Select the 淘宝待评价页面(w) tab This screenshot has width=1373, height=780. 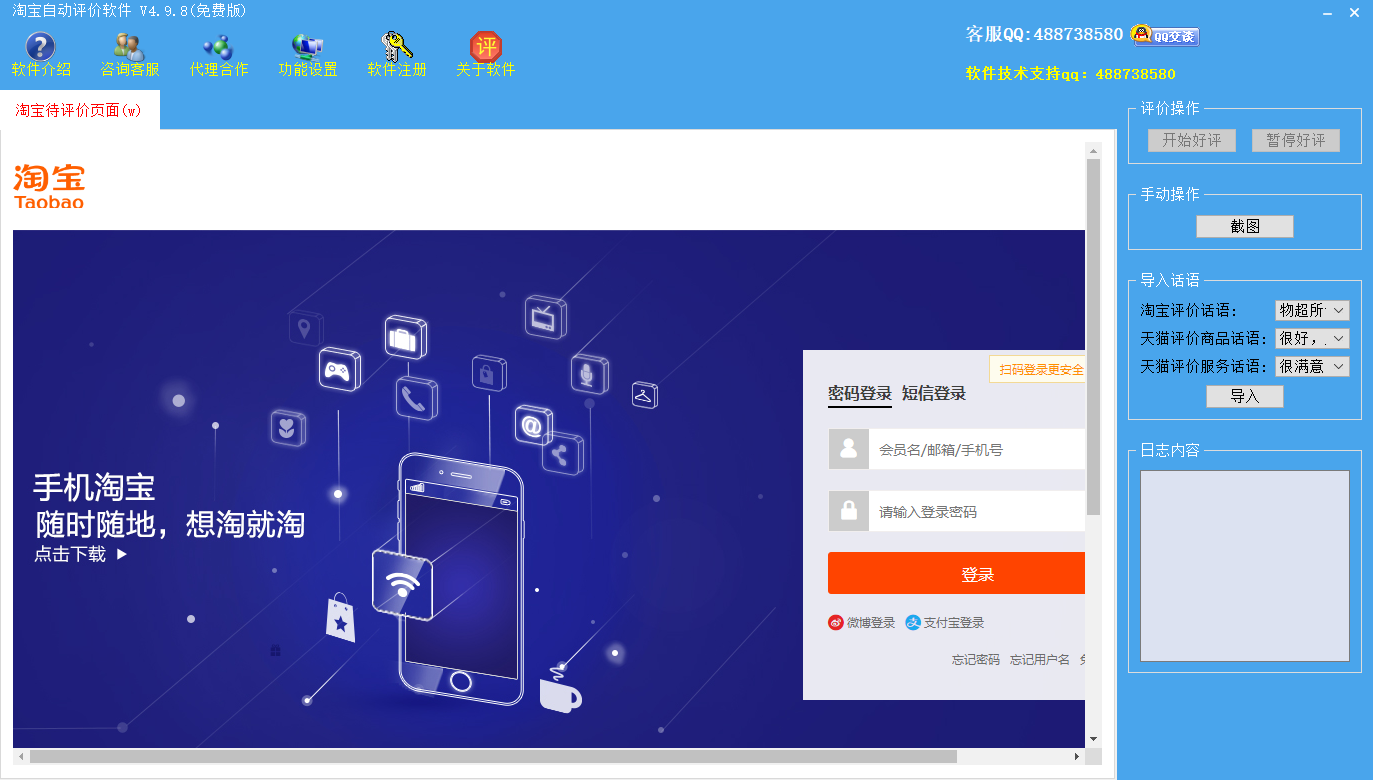click(79, 110)
